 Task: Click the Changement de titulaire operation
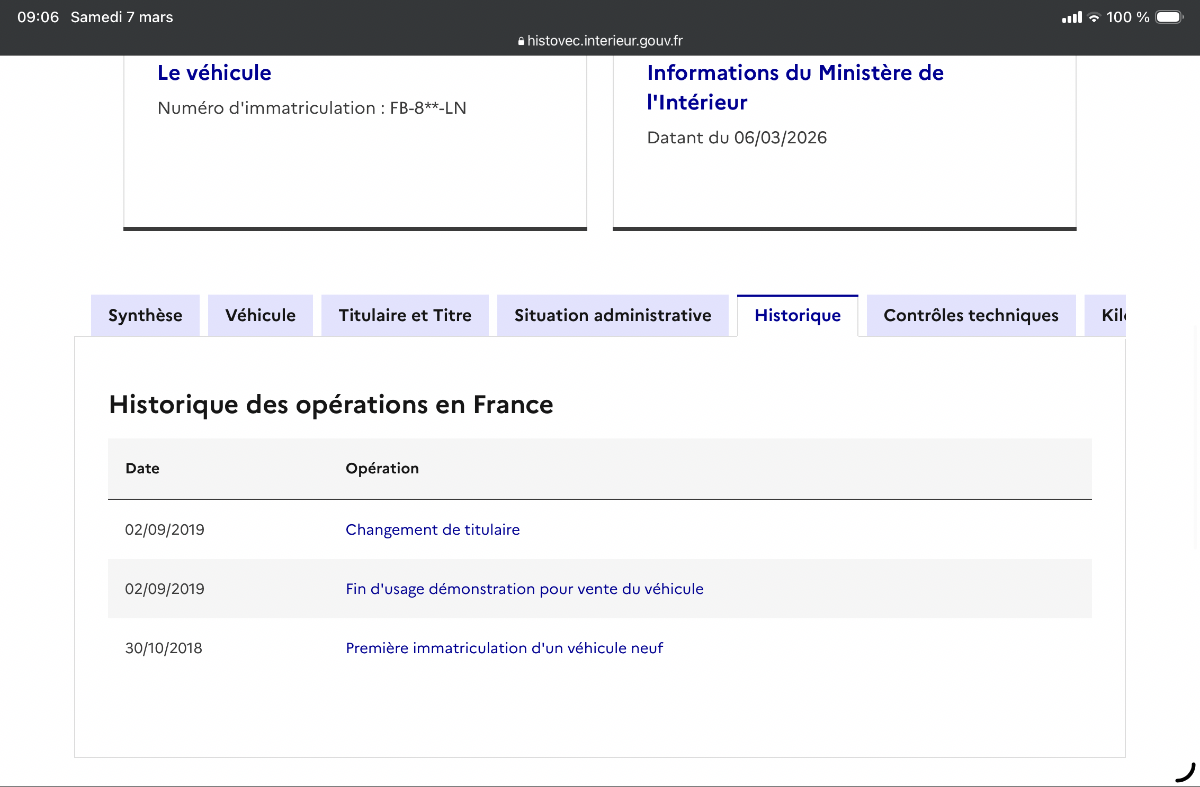pos(433,530)
